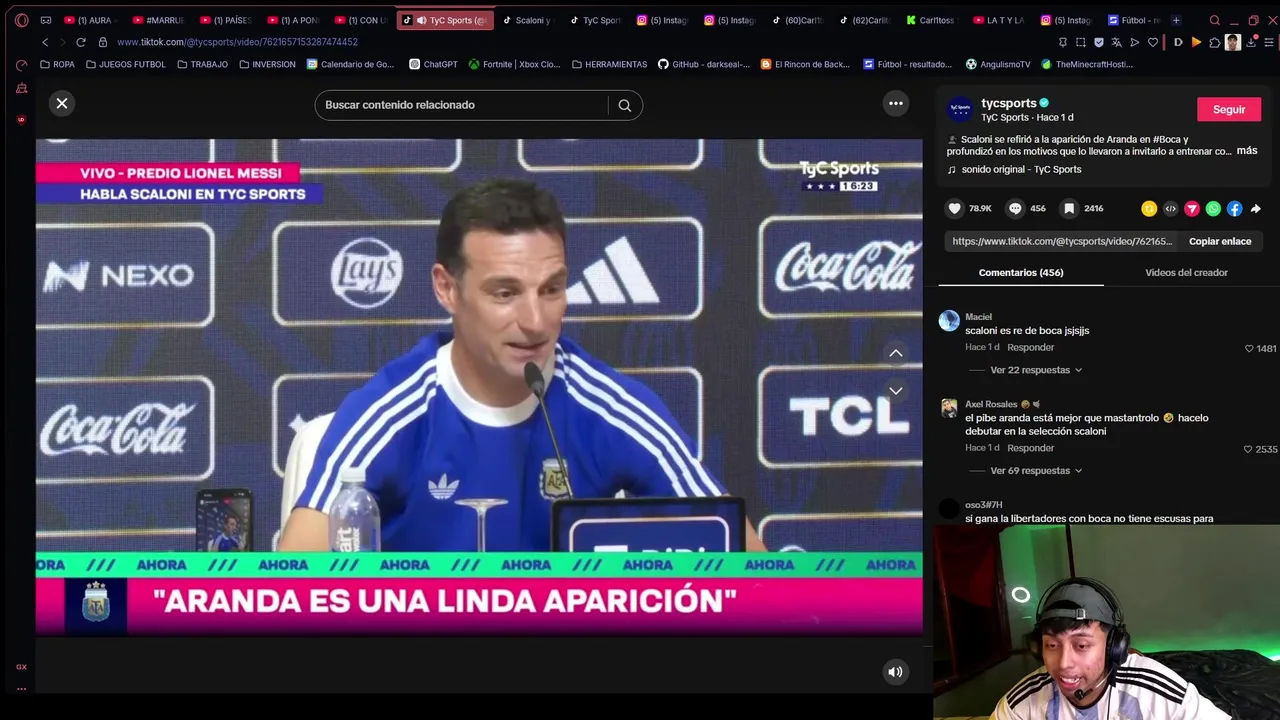Image resolution: width=1280 pixels, height=720 pixels.
Task: Click the Opera GX logo menu
Action: [x=21, y=20]
